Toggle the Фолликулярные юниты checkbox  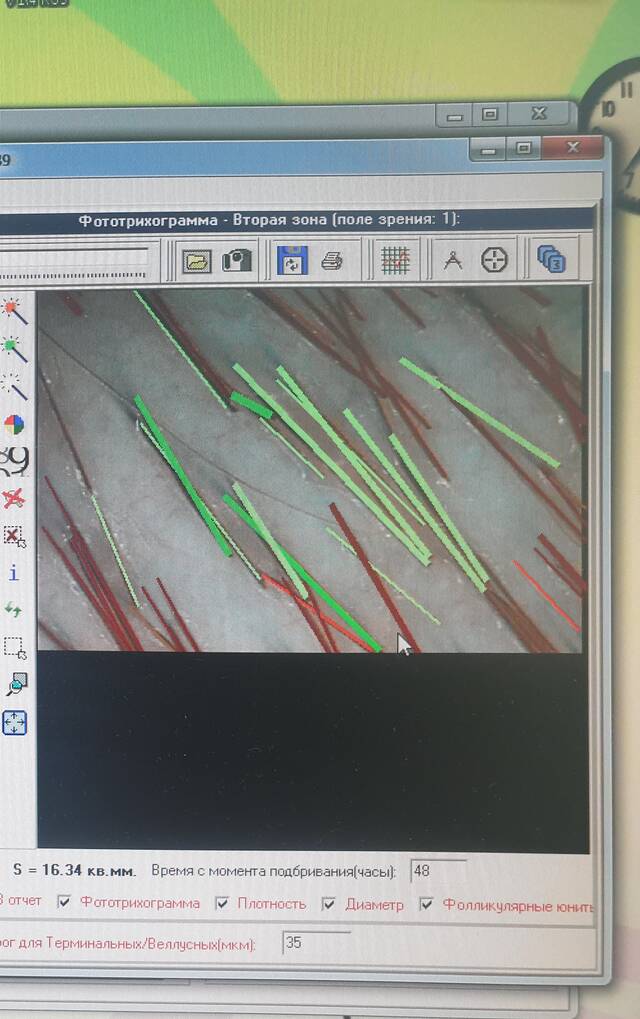pyautogui.click(x=426, y=904)
